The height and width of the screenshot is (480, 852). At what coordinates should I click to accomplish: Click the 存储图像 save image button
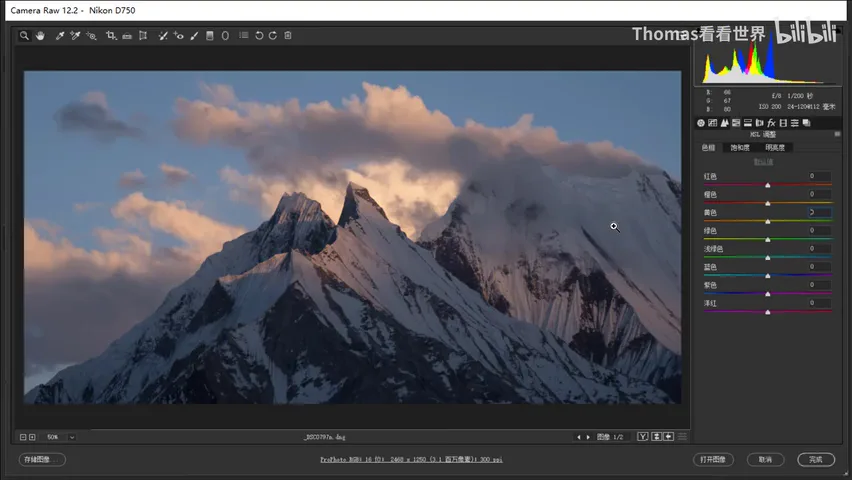click(42, 459)
